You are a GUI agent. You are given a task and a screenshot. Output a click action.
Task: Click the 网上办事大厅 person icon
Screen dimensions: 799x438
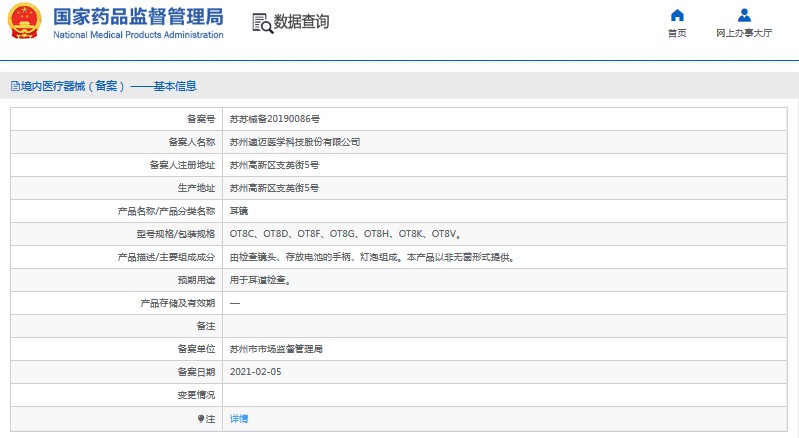[x=744, y=15]
